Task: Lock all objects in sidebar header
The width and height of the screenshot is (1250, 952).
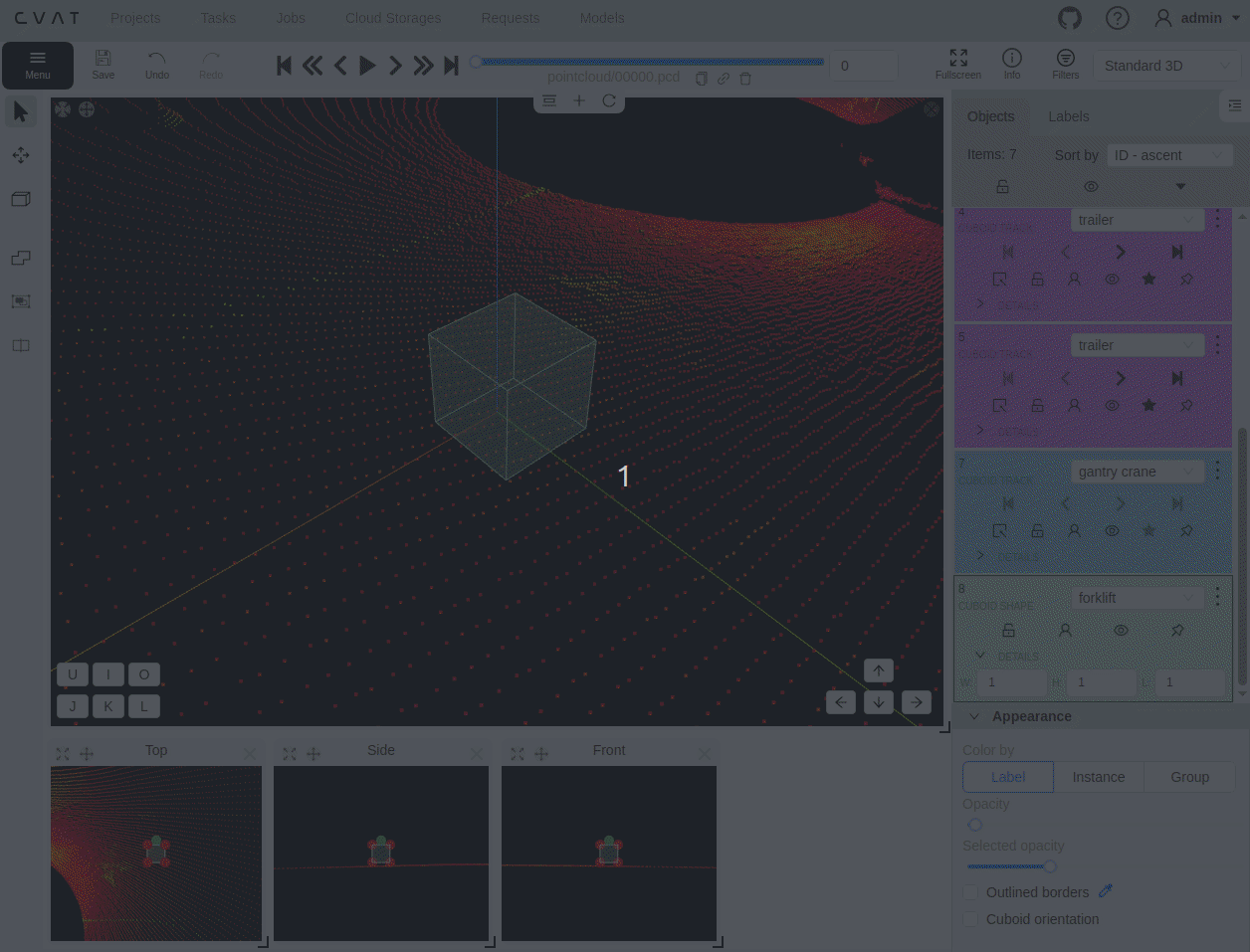Action: coord(1002,186)
